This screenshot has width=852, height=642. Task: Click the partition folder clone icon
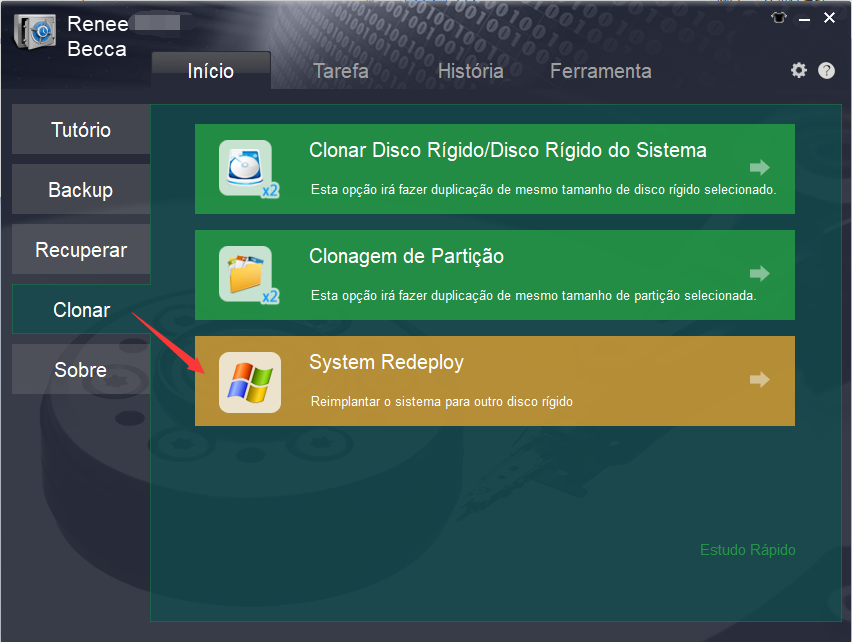click(x=247, y=274)
